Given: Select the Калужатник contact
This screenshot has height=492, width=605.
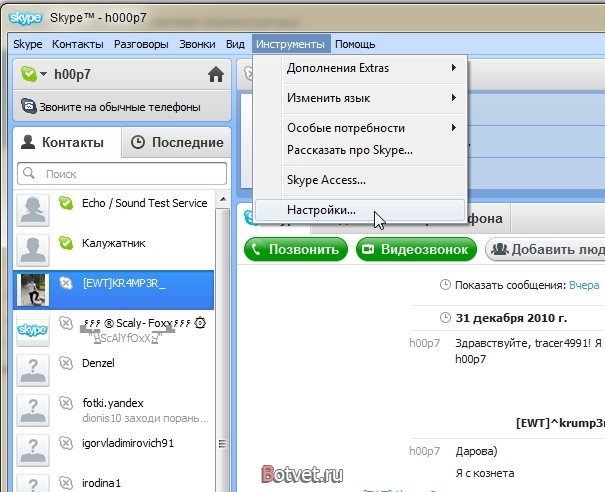Looking at the screenshot, I should 114,250.
